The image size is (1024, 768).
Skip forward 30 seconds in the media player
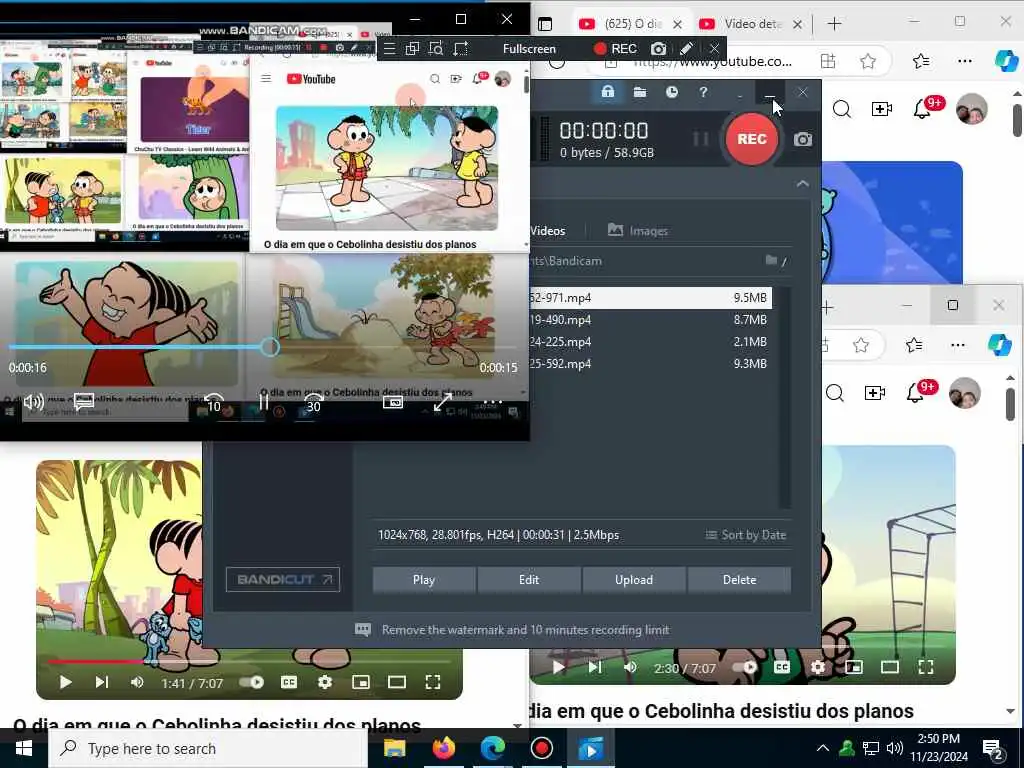(x=313, y=403)
